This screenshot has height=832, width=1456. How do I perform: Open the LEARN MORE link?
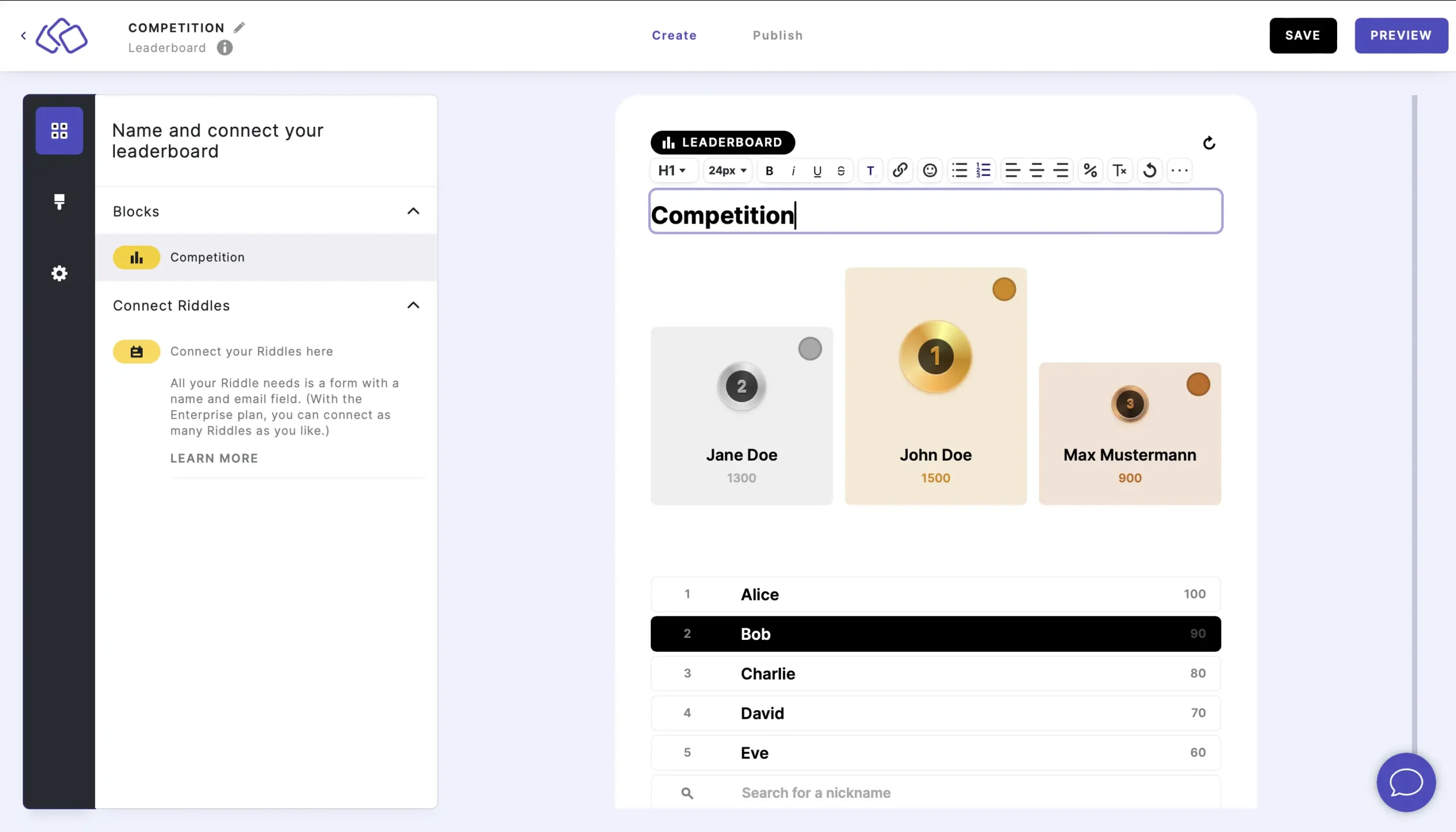pos(214,458)
